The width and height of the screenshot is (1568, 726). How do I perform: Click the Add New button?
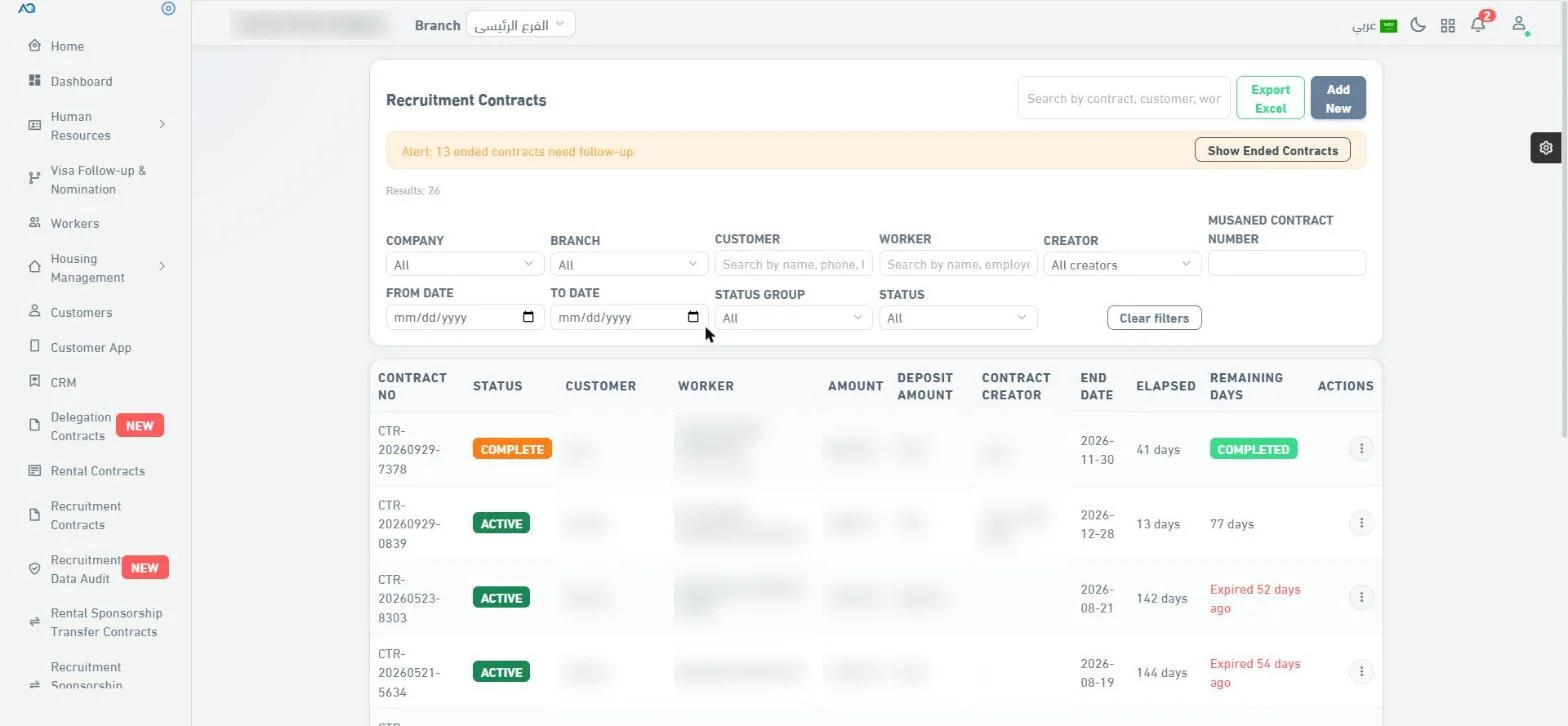click(x=1338, y=98)
